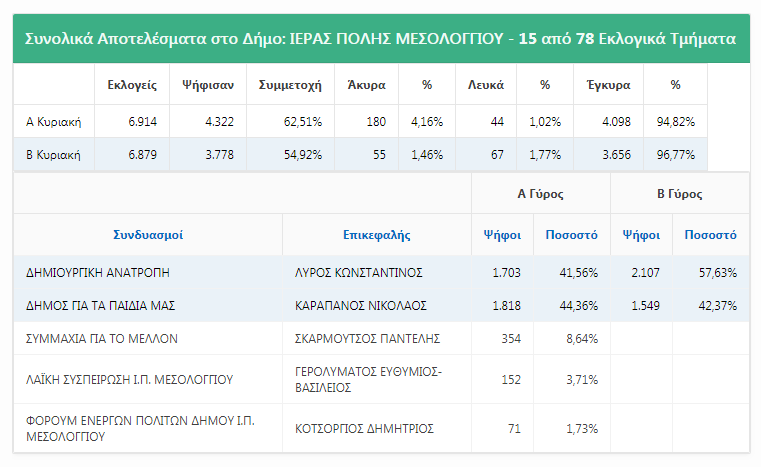The width and height of the screenshot is (761, 467).
Task: Click the name ΛΥΡΟΣ ΚΩΝΣΤΑΝΤΙΝΟΣ
Action: (359, 272)
